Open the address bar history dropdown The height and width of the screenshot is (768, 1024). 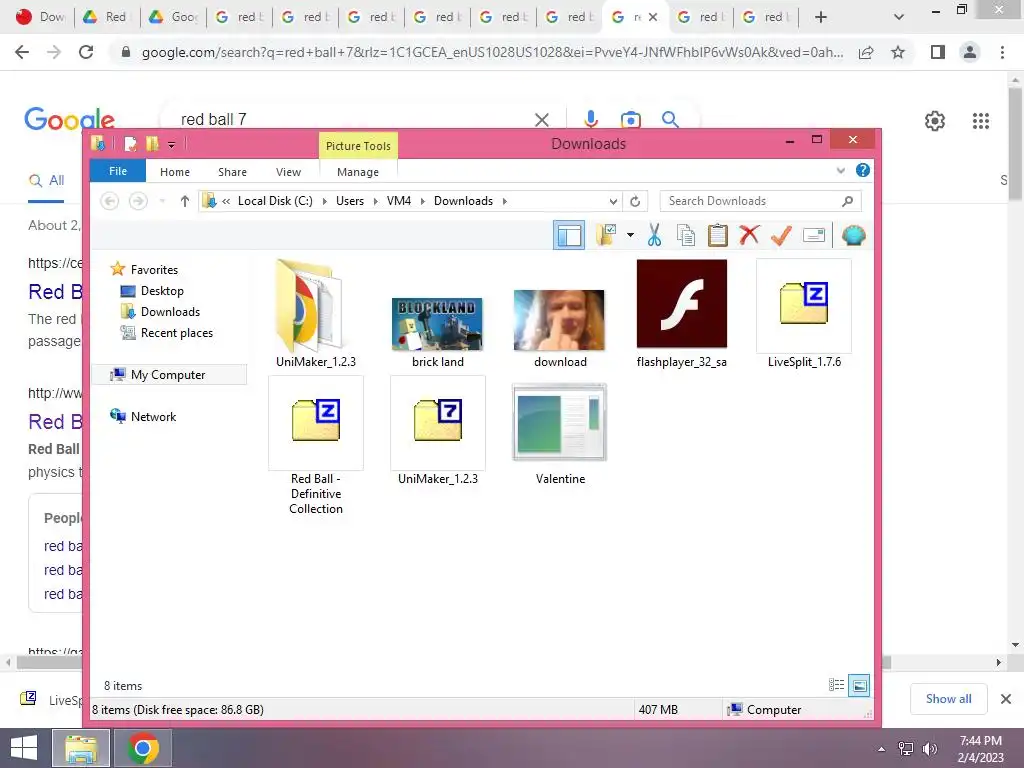point(613,201)
